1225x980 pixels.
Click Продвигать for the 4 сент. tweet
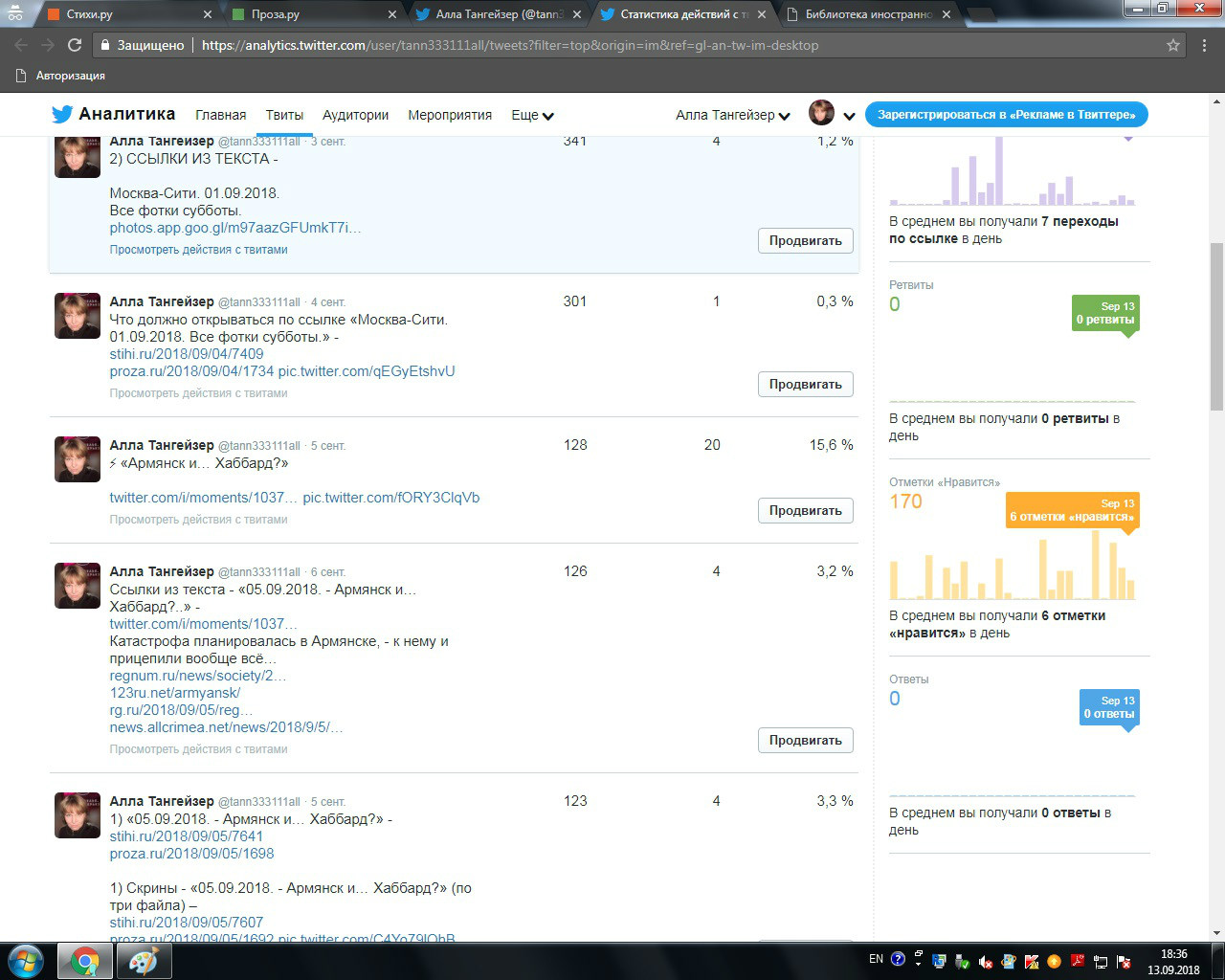point(805,384)
